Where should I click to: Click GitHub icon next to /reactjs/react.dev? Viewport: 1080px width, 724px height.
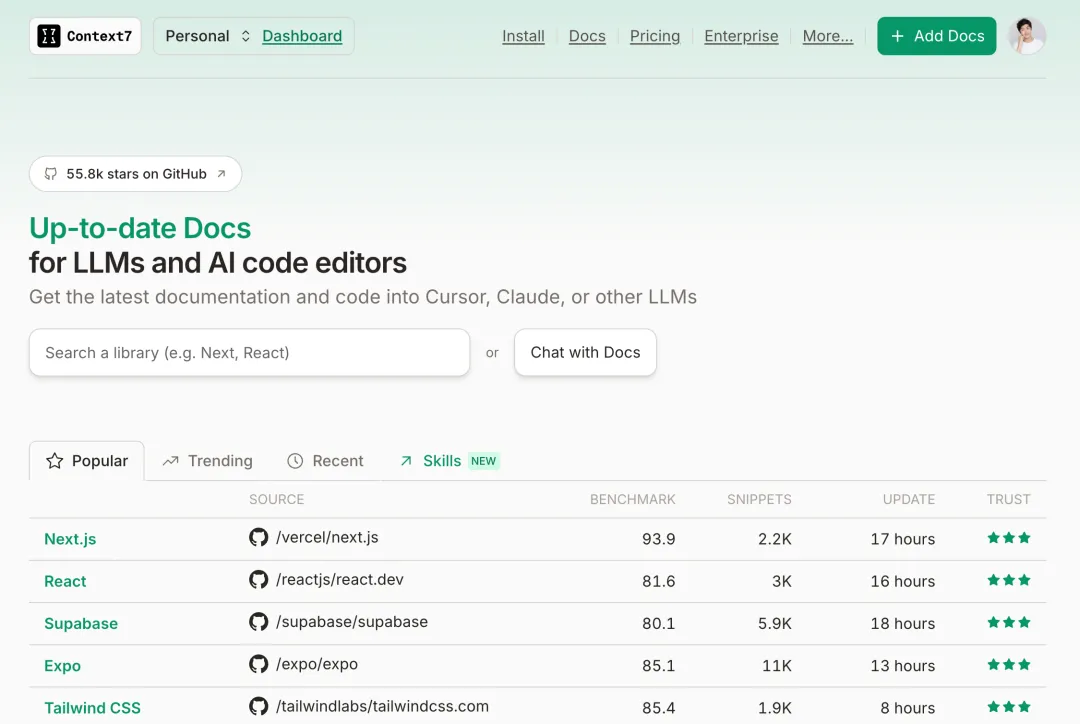pyautogui.click(x=258, y=579)
